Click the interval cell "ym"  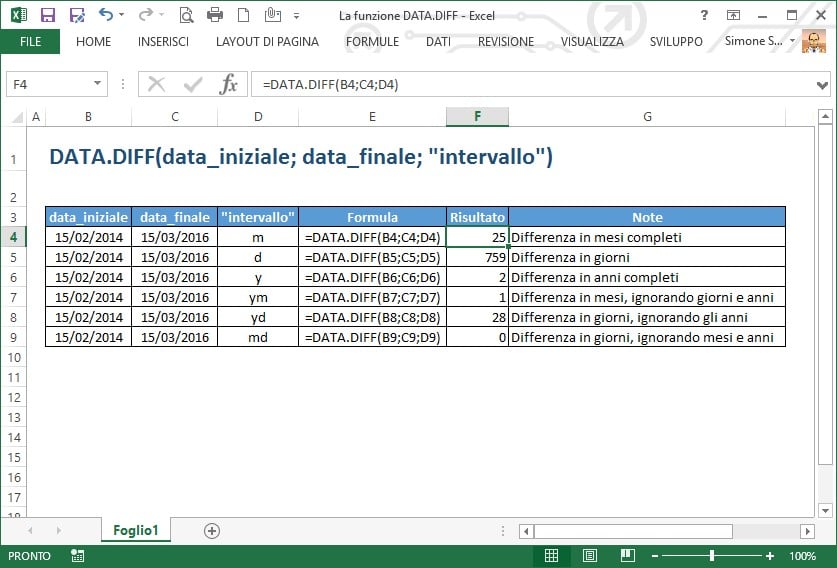pyautogui.click(x=258, y=297)
